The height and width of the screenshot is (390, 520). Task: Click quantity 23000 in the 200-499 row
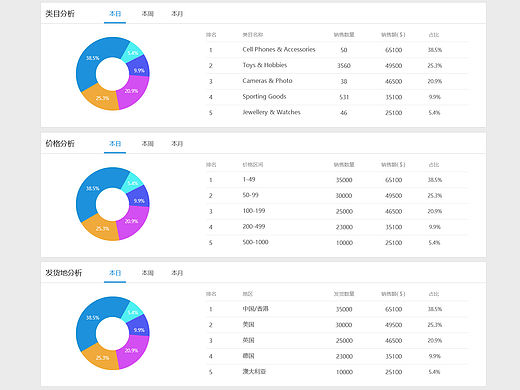(x=344, y=227)
